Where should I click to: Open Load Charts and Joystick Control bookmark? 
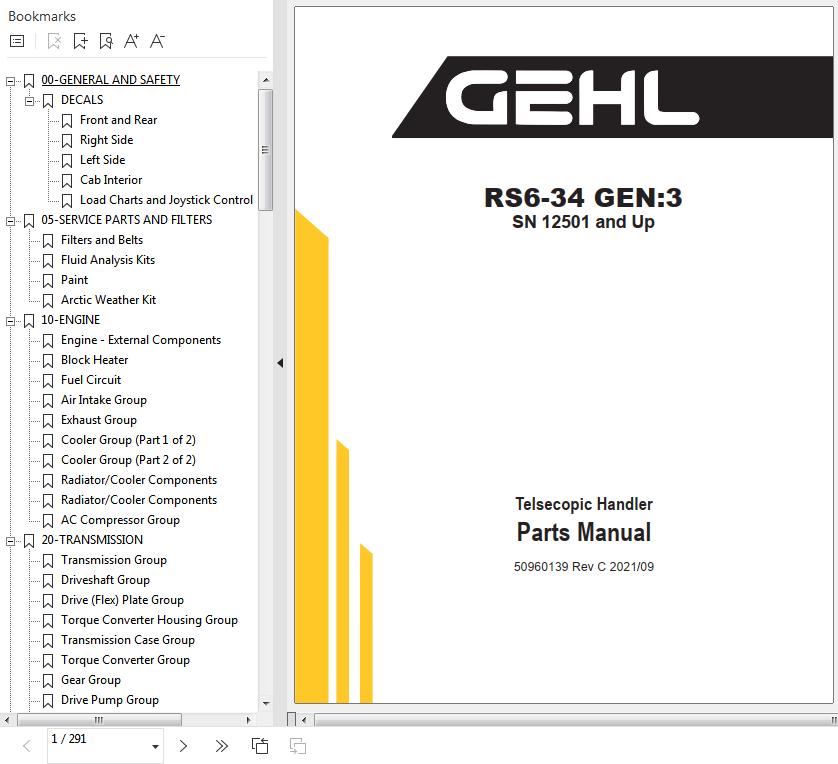point(166,200)
